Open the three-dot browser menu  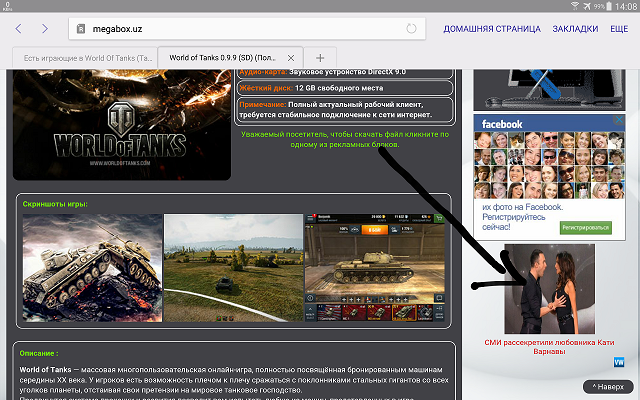click(622, 29)
